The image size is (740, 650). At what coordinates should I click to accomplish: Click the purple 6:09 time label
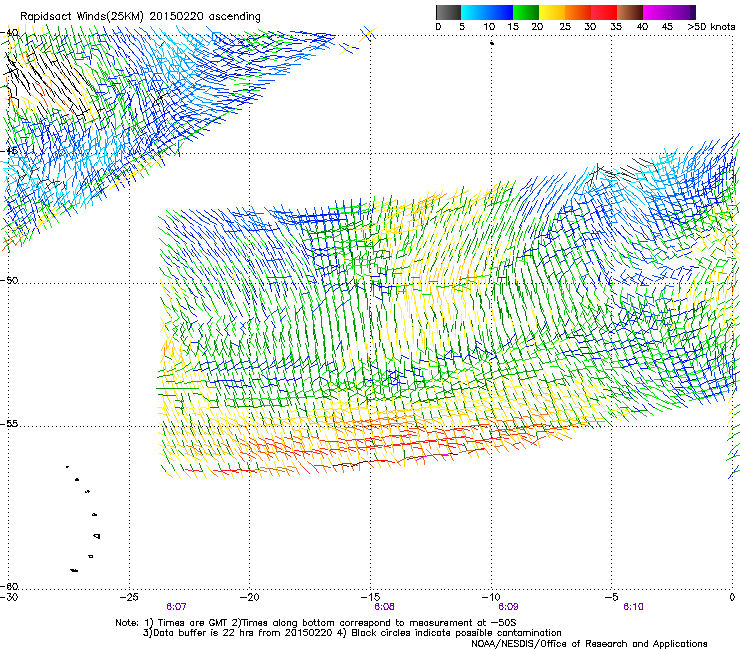click(x=508, y=607)
